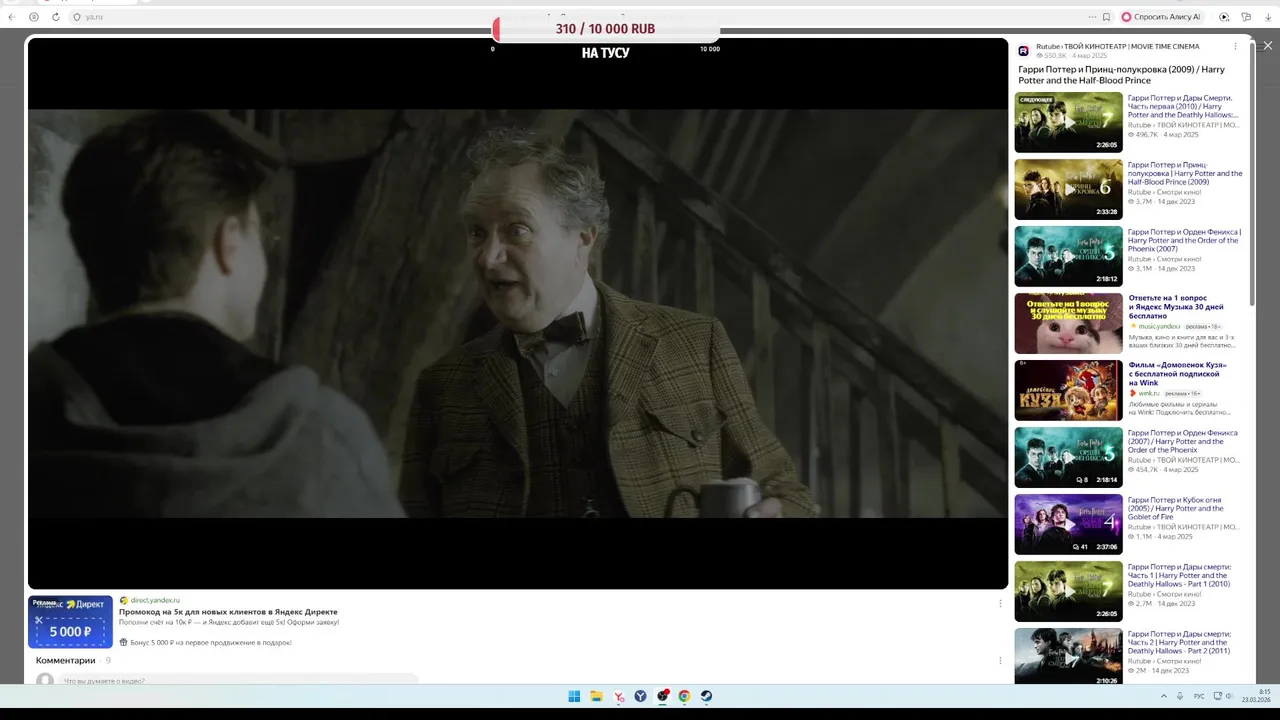Close the video viewer with the X
1280x720 pixels.
pyautogui.click(x=1268, y=46)
